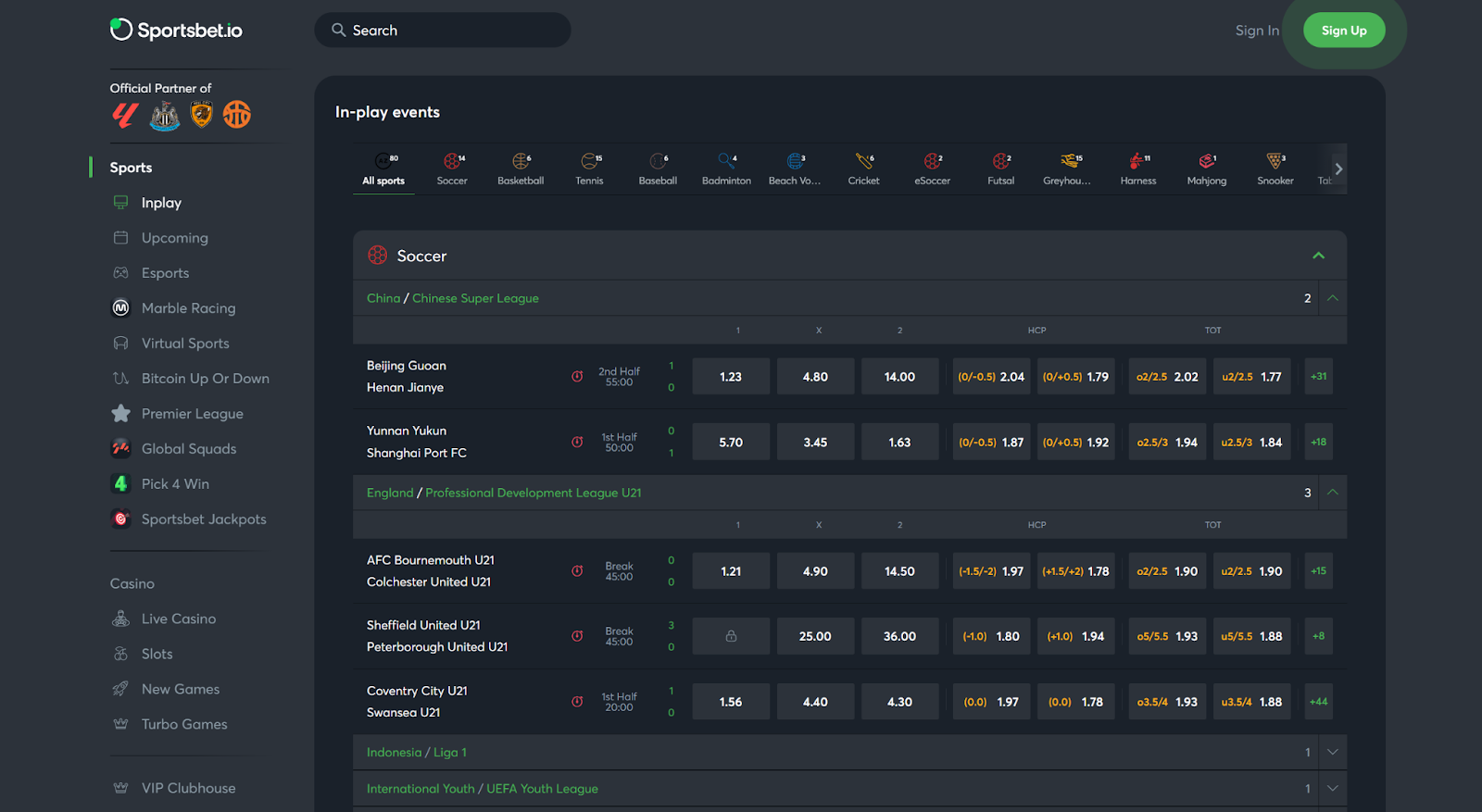Open the AFC Bournemouth U21 match

click(x=431, y=560)
